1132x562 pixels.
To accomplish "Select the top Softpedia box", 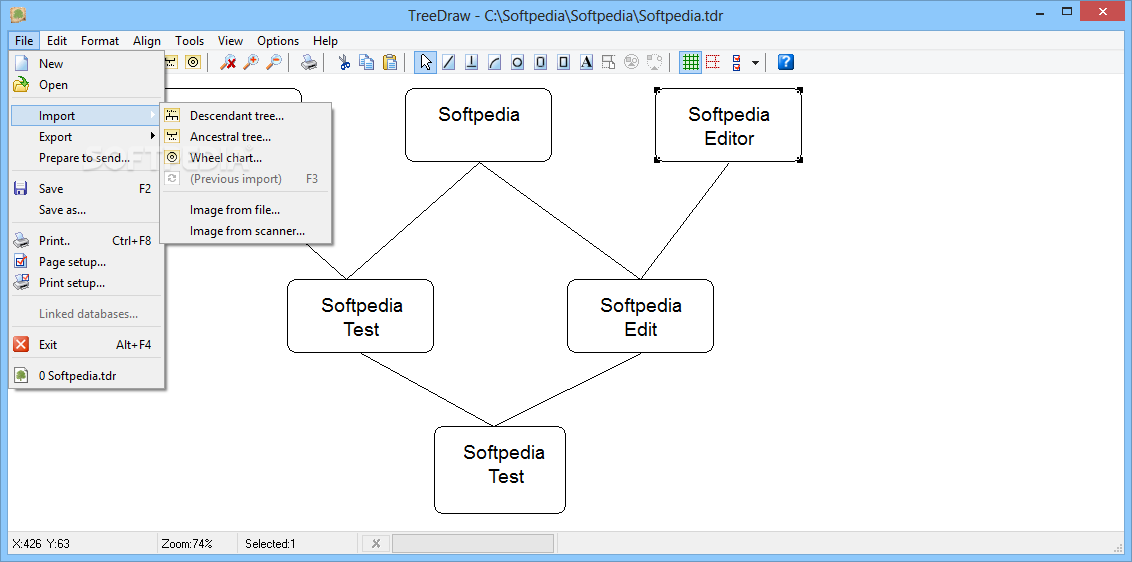I will coord(479,125).
